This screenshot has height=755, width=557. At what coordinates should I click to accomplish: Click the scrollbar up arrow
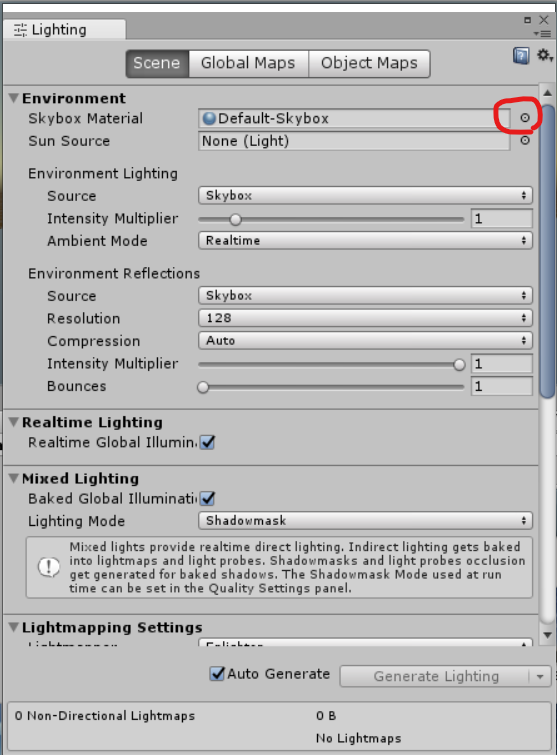pos(547,93)
